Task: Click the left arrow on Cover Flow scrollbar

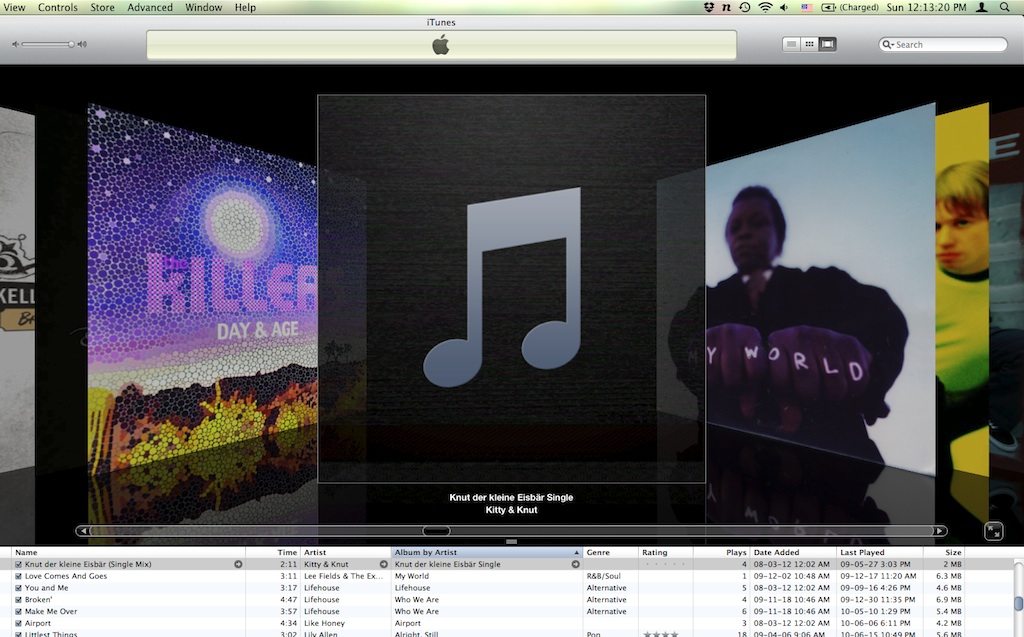Action: pos(82,531)
